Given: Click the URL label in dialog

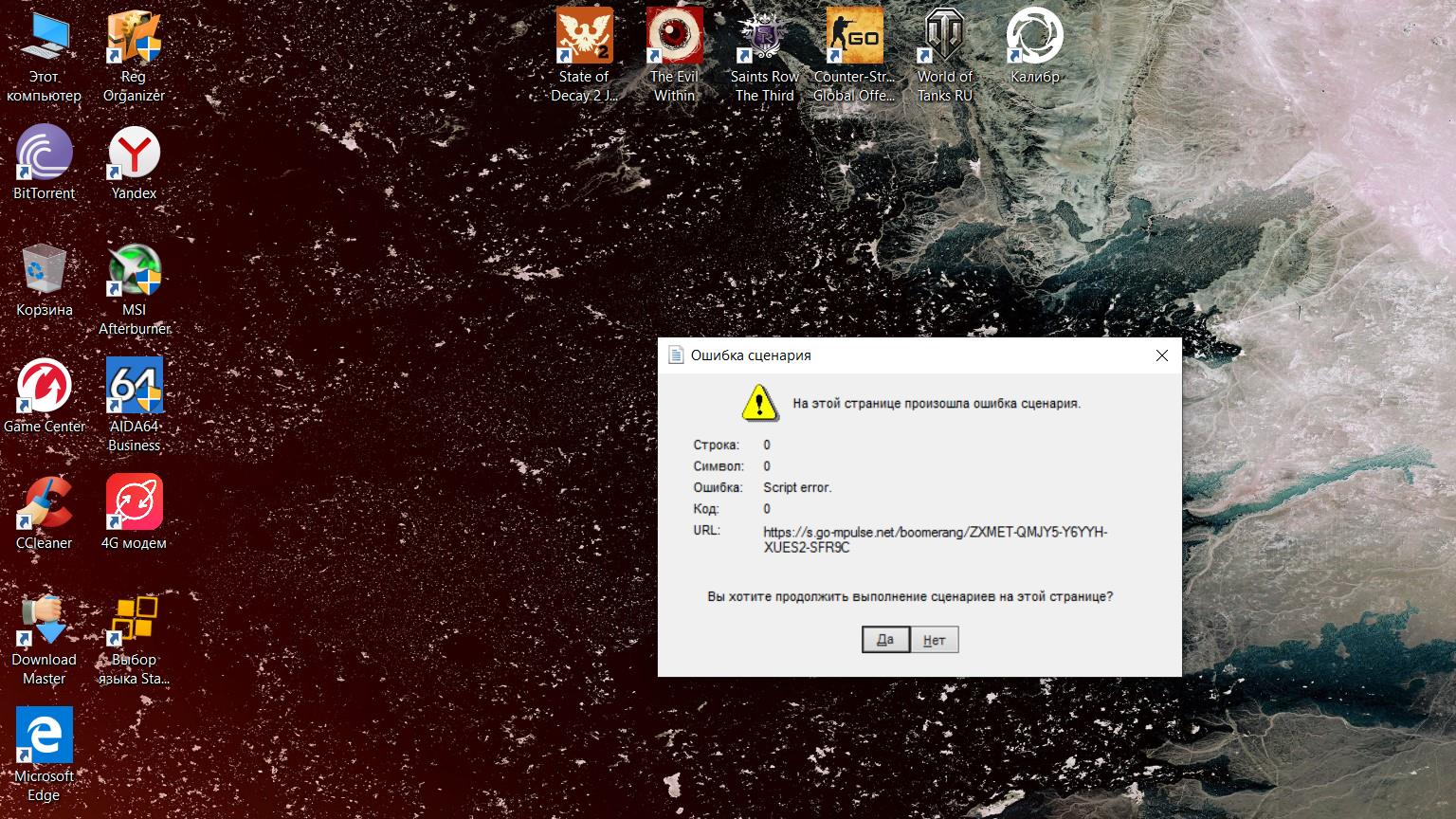Looking at the screenshot, I should pos(706,530).
